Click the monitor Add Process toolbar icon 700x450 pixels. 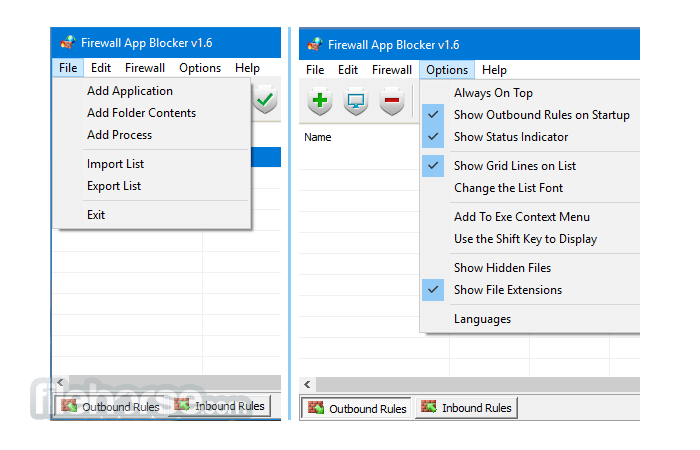click(356, 101)
